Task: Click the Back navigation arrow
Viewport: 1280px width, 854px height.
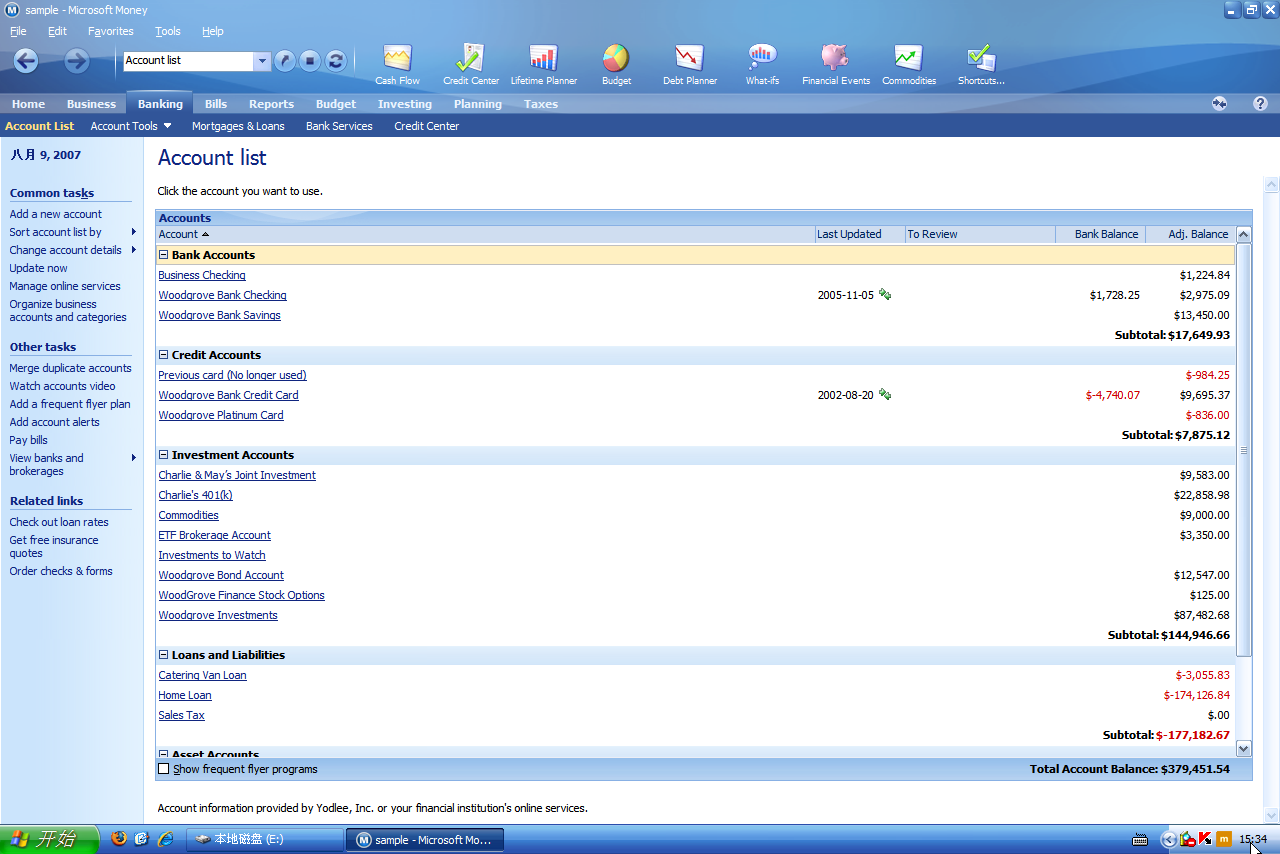Action: point(25,61)
